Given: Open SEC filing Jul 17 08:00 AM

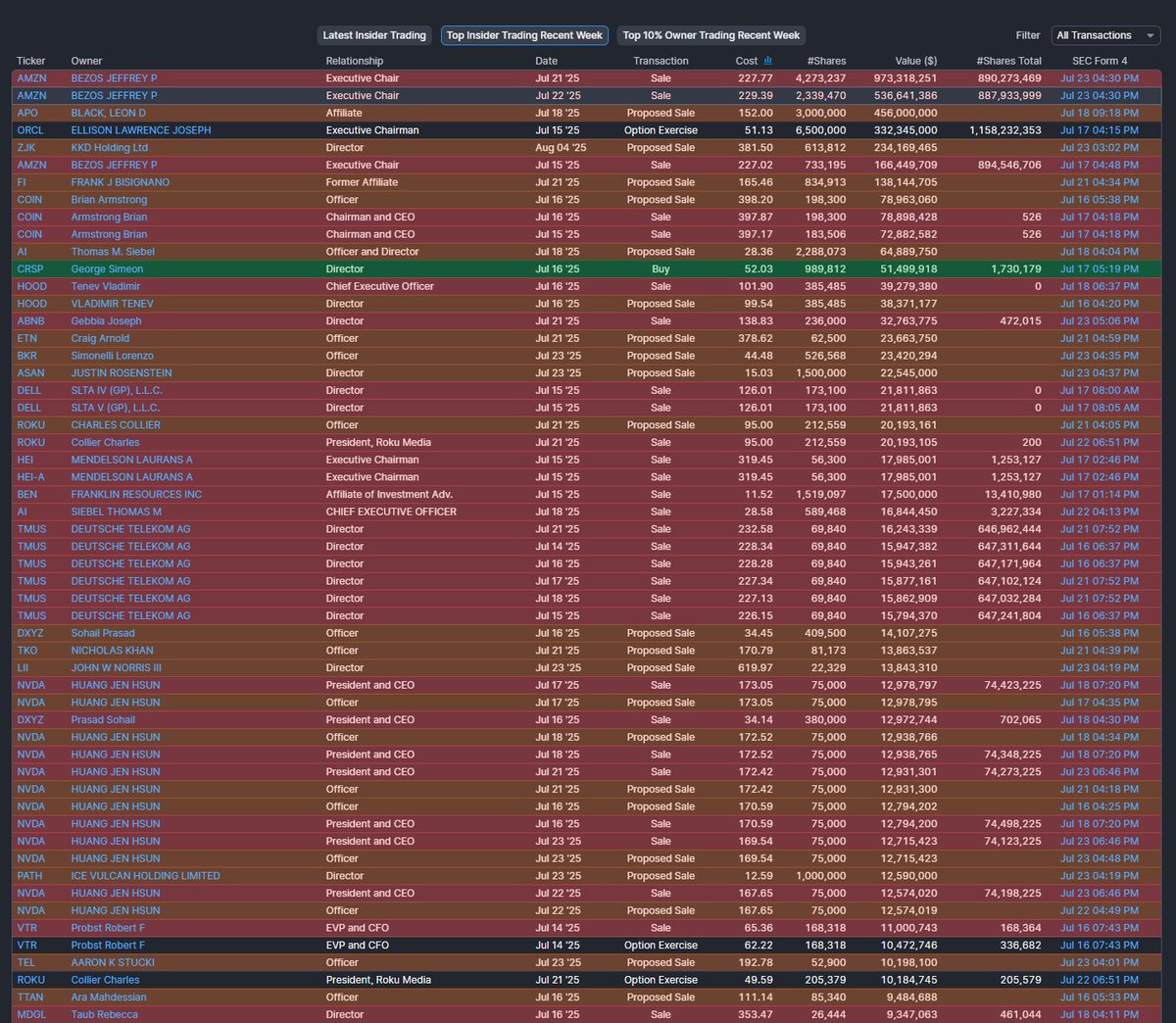Looking at the screenshot, I should [1100, 391].
